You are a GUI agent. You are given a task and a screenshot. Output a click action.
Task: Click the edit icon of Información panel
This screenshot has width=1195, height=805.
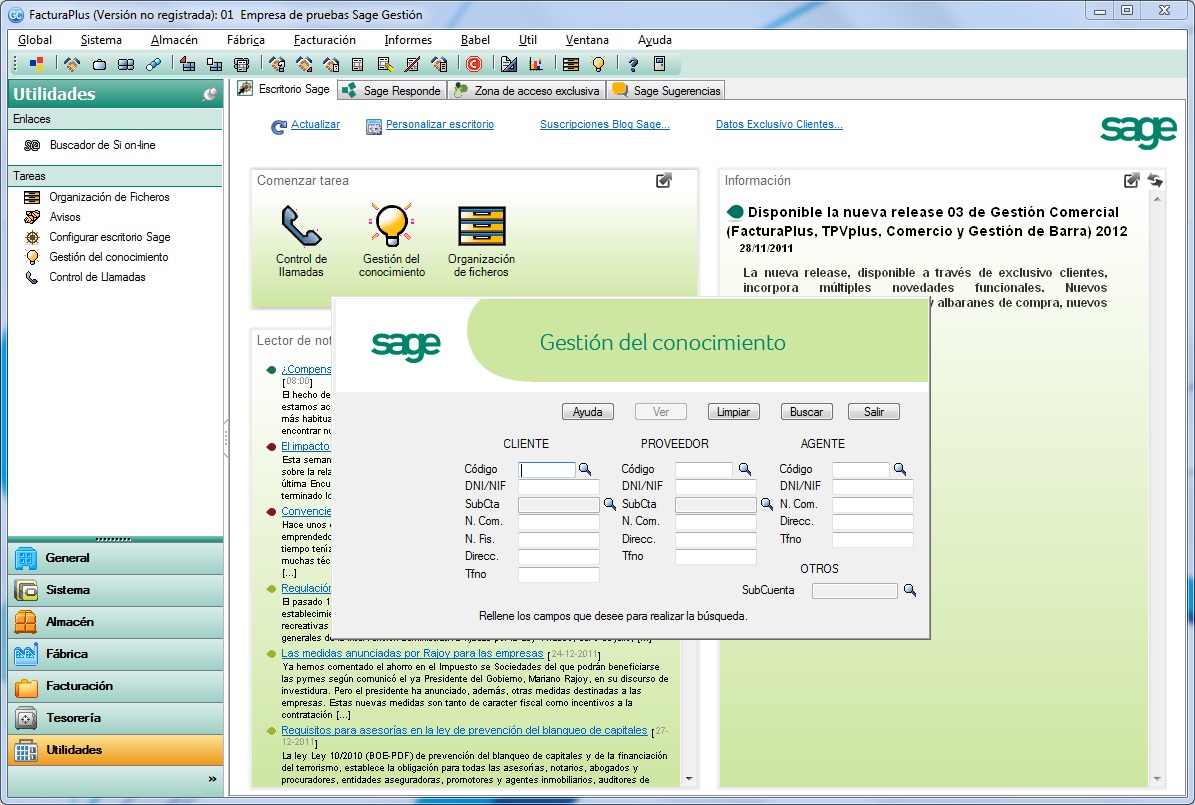click(1132, 181)
